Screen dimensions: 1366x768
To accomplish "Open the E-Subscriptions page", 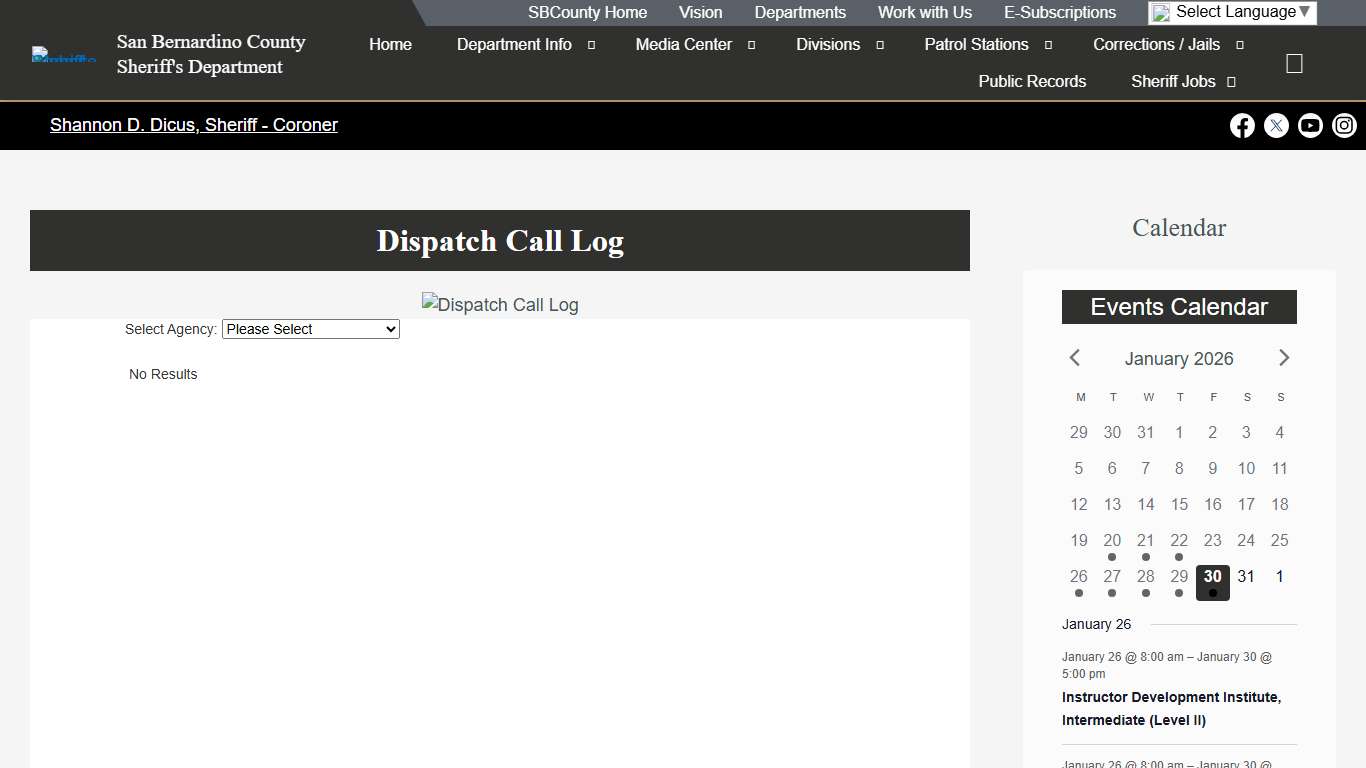I will click(1060, 12).
